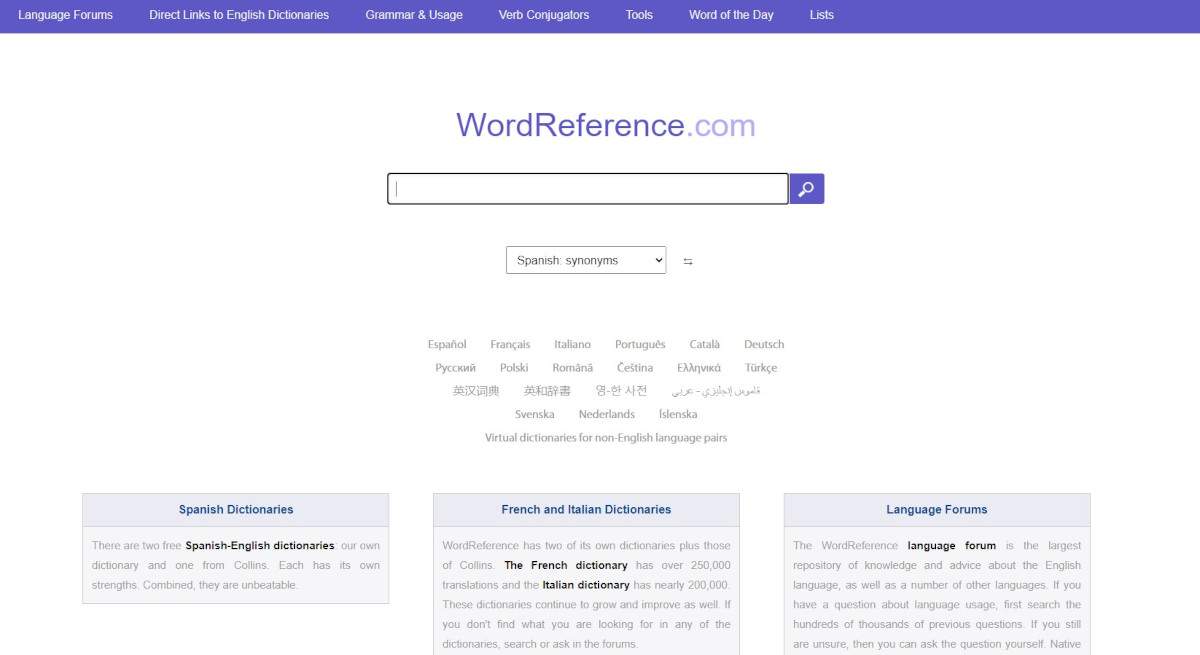The width and height of the screenshot is (1200, 655).
Task: Switch site language to Português
Action: click(640, 344)
